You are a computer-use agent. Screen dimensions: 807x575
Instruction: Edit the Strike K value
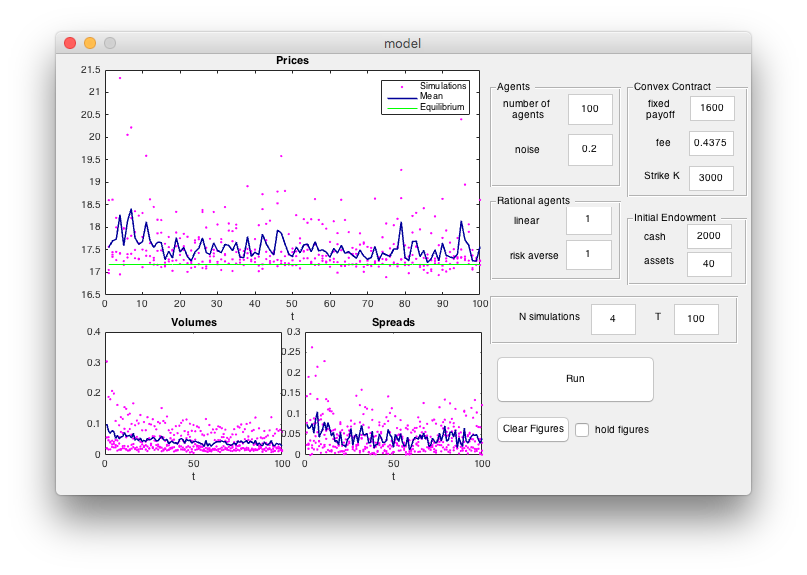click(712, 177)
